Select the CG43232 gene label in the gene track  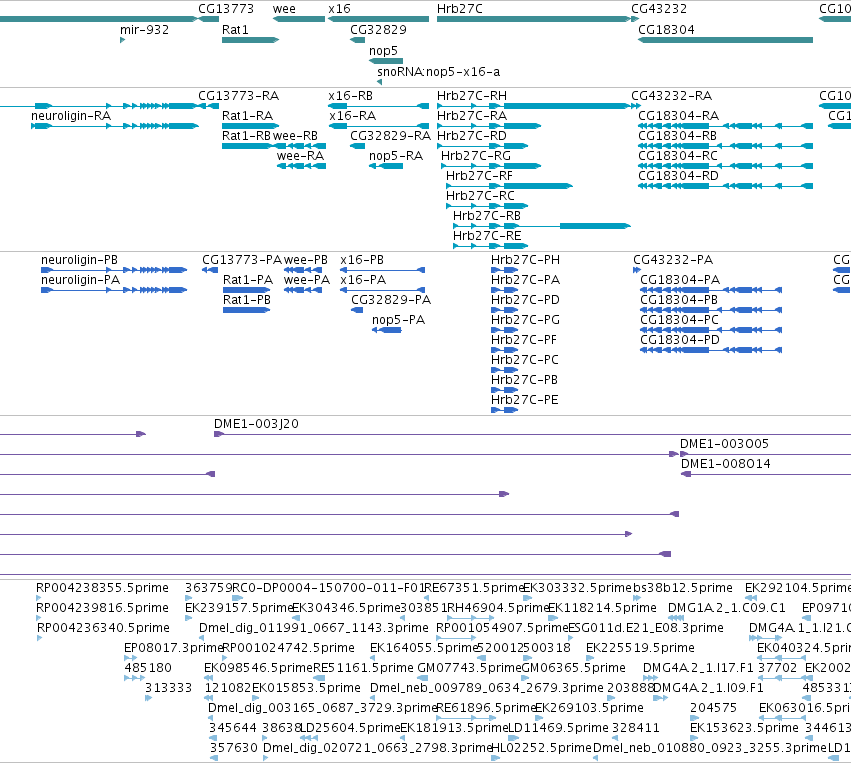[x=659, y=9]
